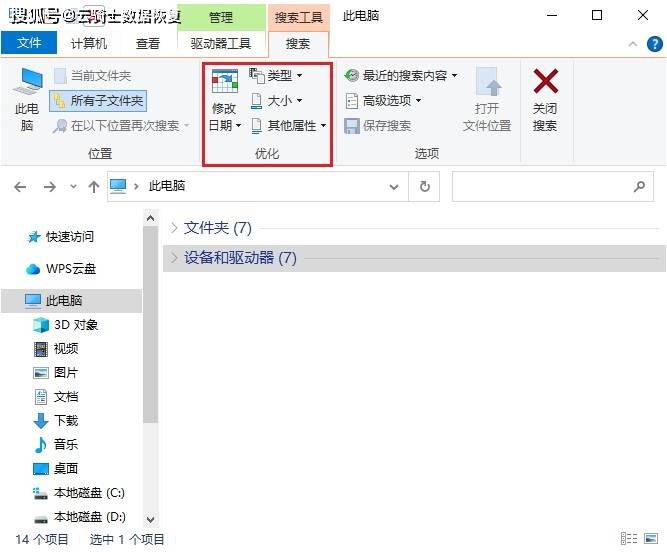Go back with the left arrow

point(20,187)
